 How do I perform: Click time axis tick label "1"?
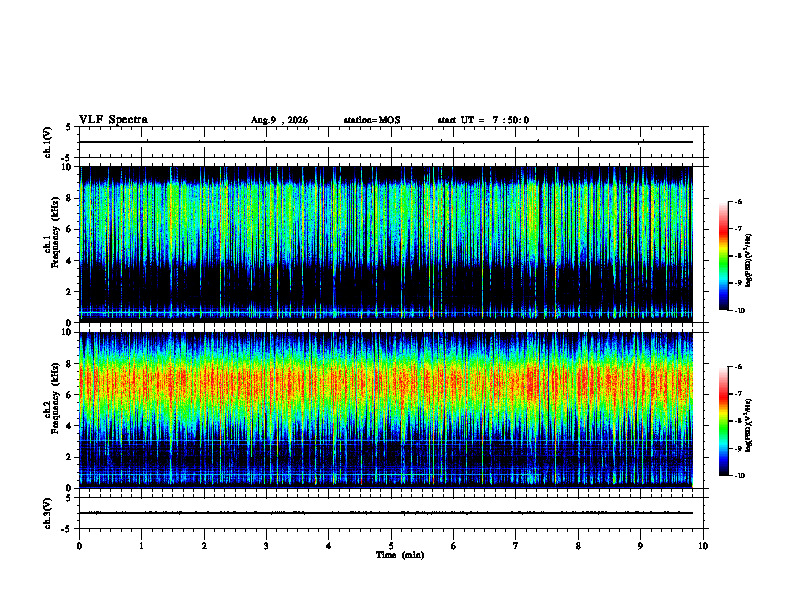tap(141, 546)
